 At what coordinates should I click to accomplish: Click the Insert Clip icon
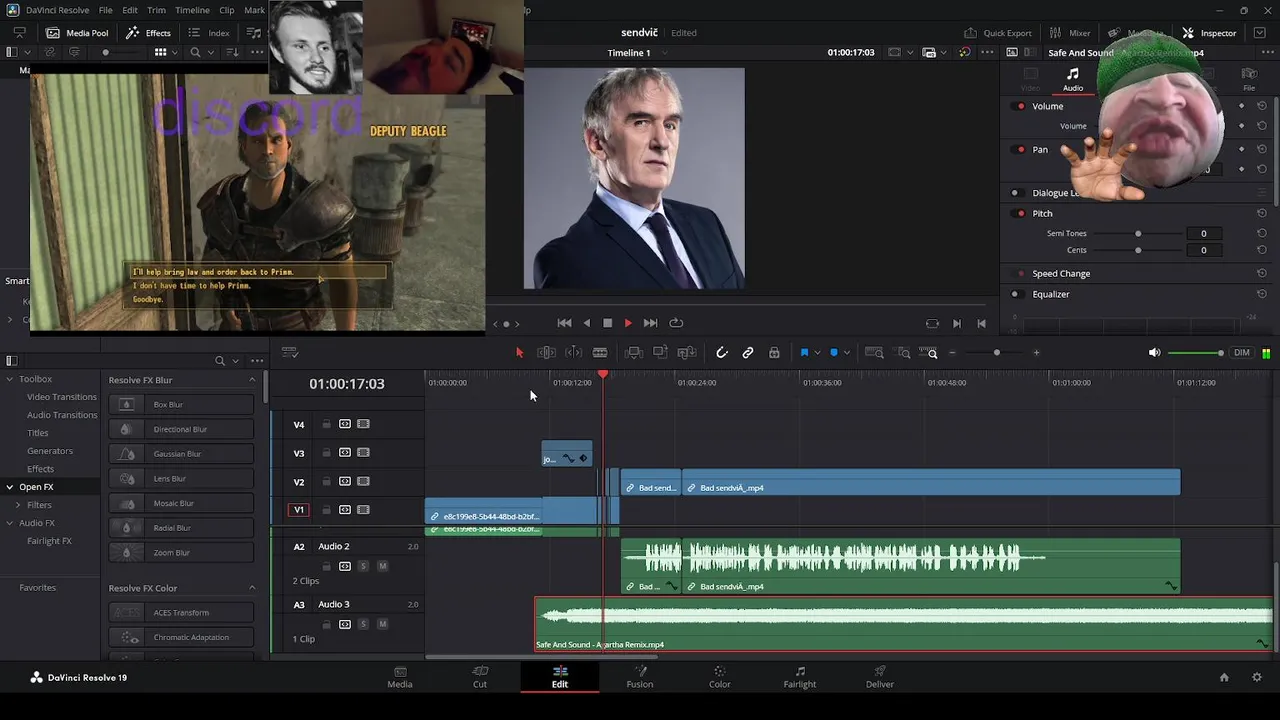pos(633,353)
